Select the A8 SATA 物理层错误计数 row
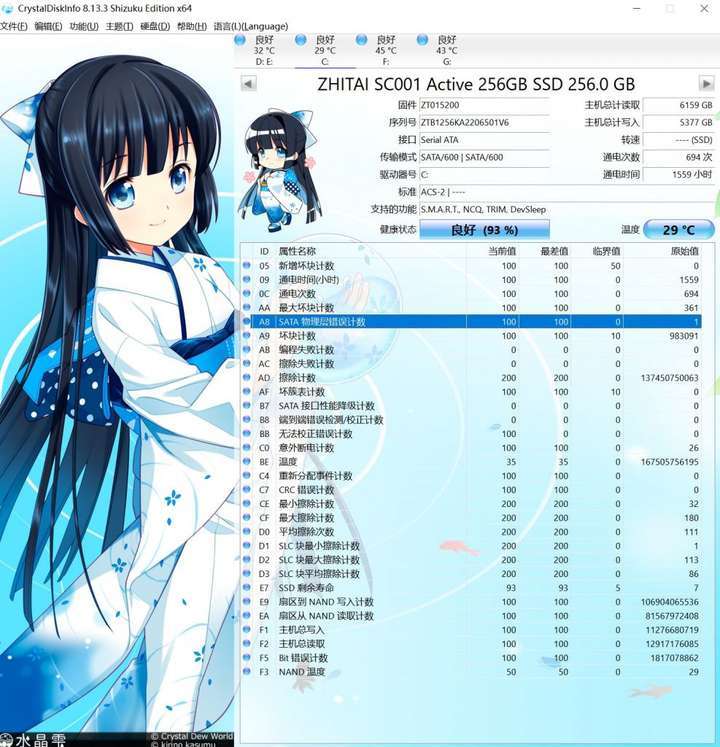Image resolution: width=720 pixels, height=747 pixels. coord(471,322)
